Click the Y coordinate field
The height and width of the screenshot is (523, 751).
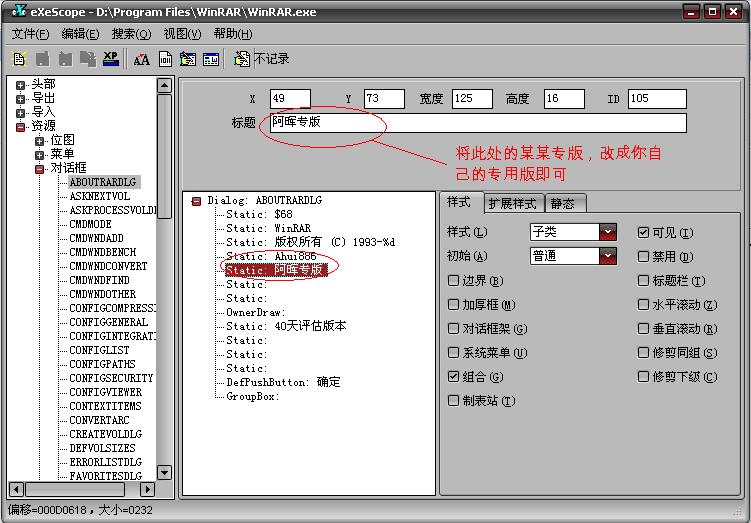click(384, 99)
